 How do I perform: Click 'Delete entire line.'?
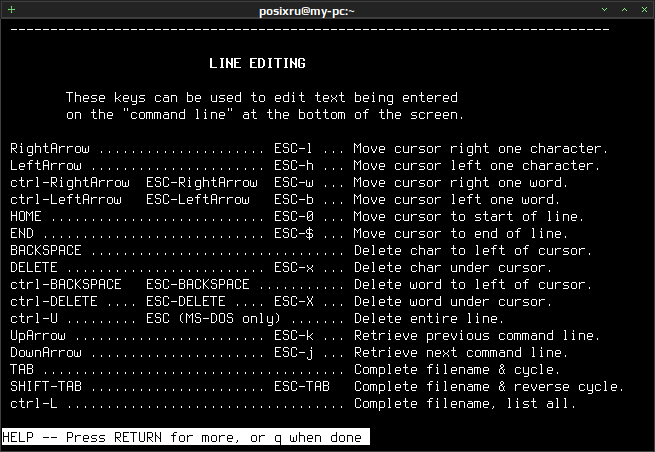coord(429,318)
